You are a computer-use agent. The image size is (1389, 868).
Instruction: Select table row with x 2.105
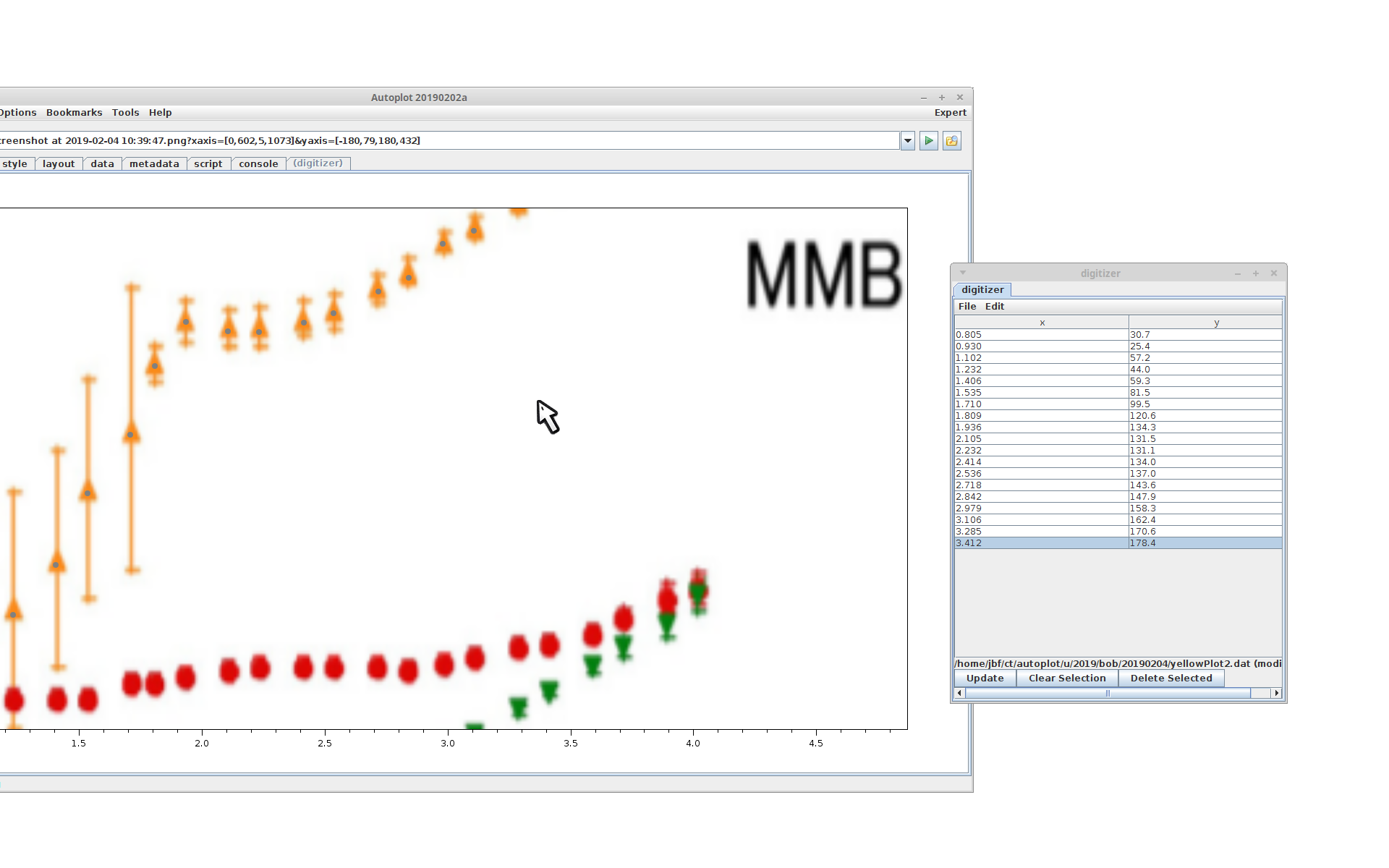[x=1042, y=439]
